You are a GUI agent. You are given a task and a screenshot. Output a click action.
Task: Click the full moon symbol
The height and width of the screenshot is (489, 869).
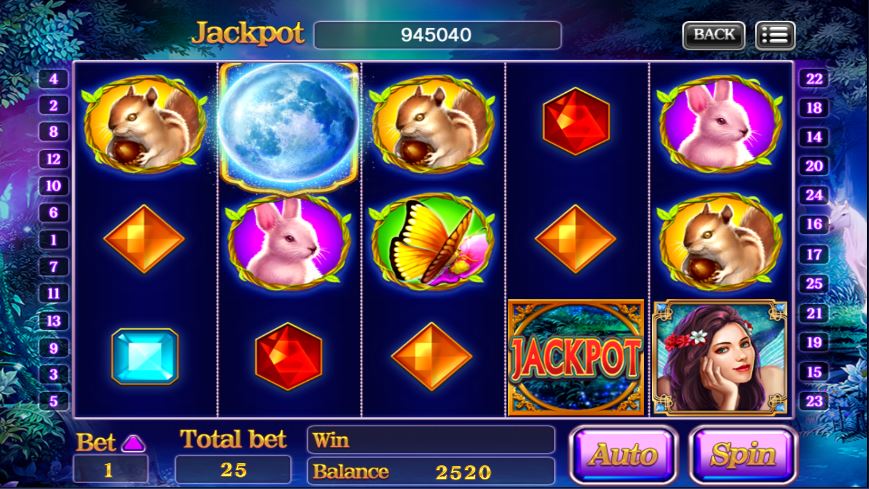(288, 126)
